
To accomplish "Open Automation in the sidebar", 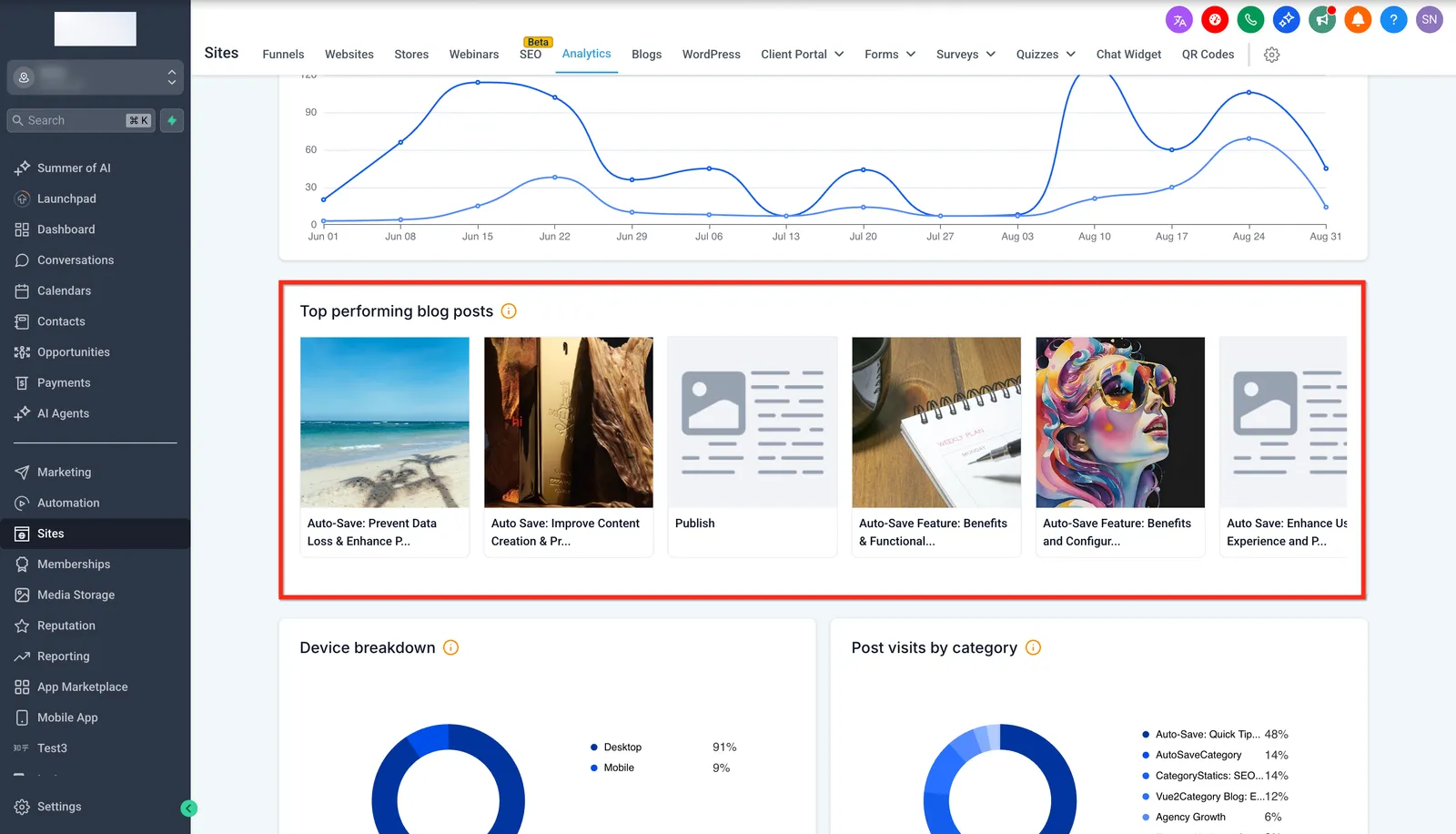I will coord(68,503).
